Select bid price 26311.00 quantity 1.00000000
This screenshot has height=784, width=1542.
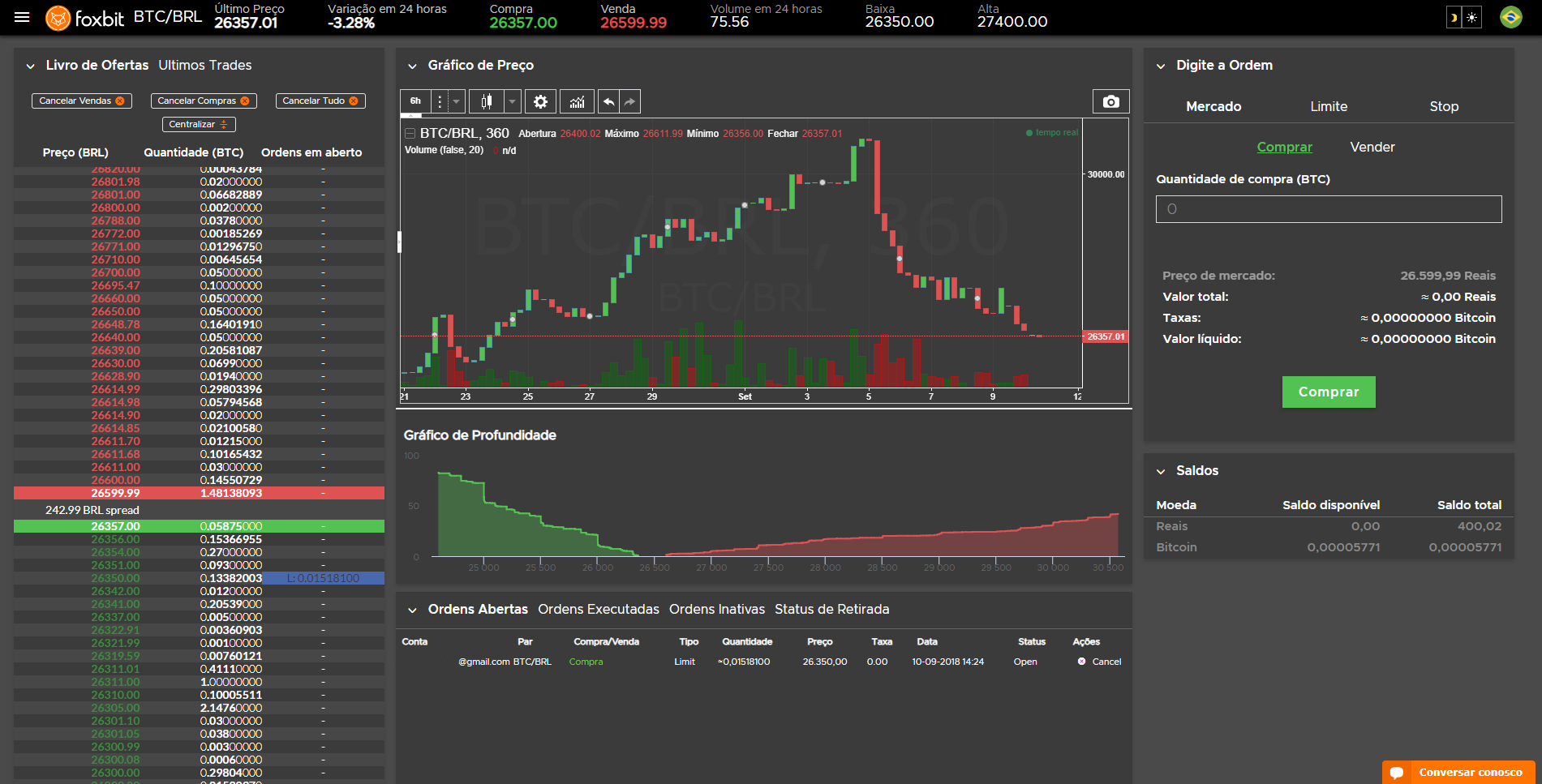click(x=199, y=682)
